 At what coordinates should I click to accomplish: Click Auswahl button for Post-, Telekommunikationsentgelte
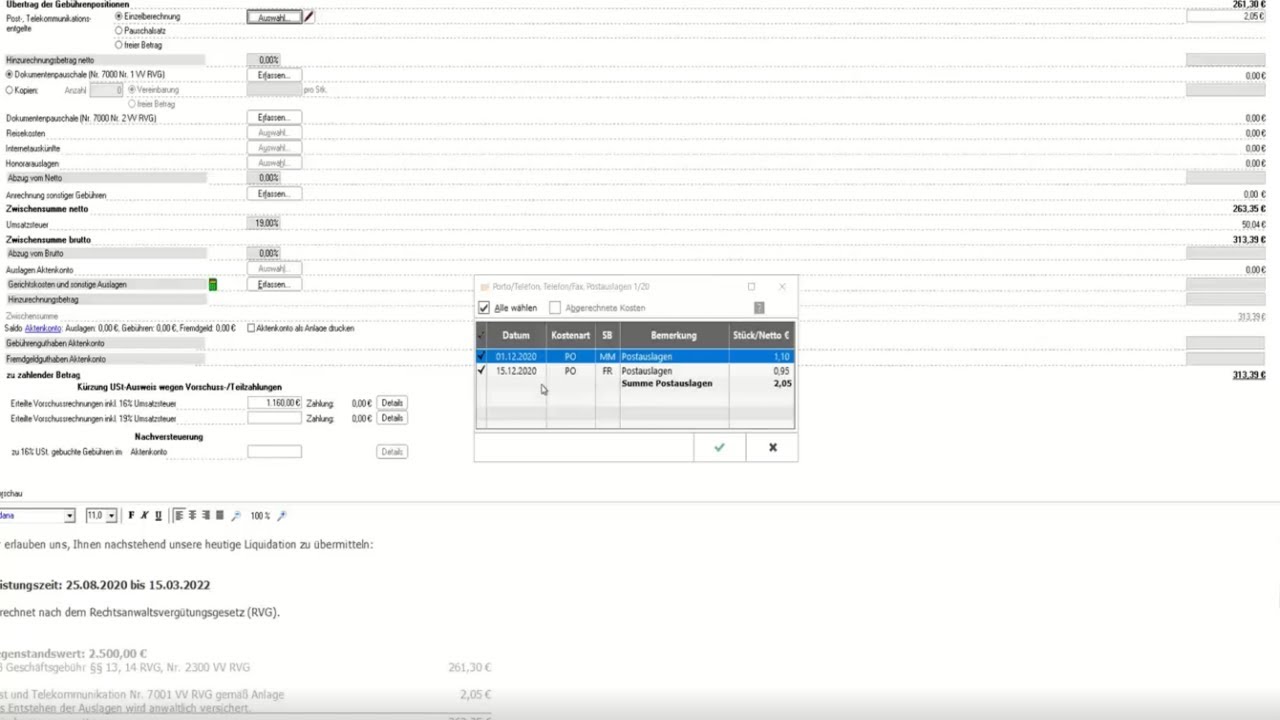point(274,17)
